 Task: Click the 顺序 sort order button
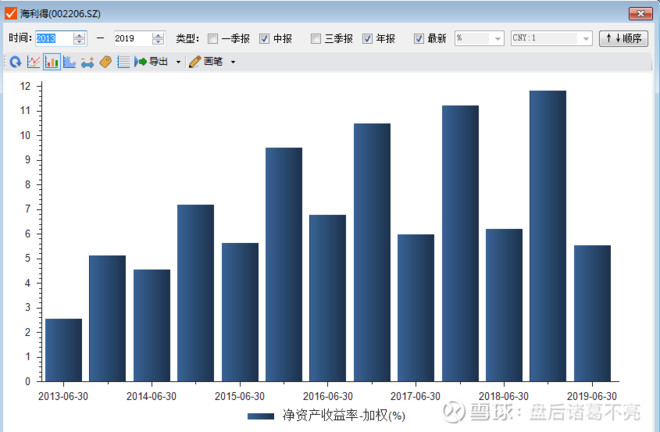coord(623,38)
